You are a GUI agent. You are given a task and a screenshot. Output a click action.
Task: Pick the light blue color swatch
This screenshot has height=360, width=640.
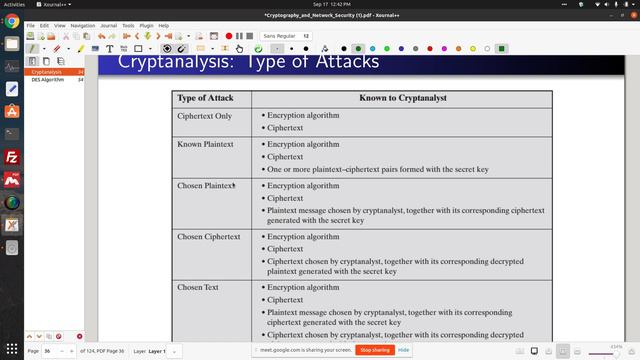point(372,49)
